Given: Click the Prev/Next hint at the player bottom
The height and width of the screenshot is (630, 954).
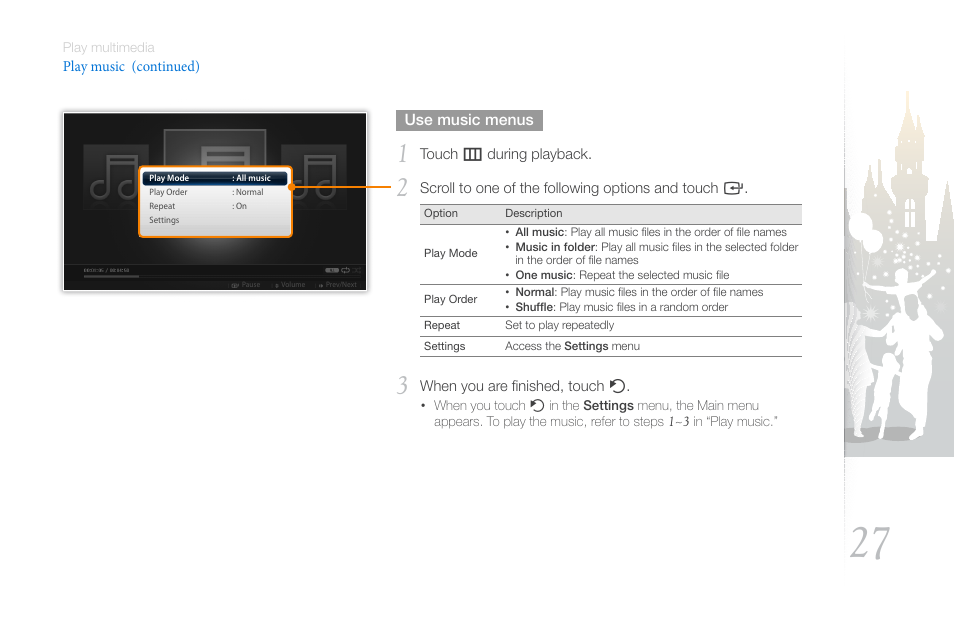Looking at the screenshot, I should (x=338, y=284).
